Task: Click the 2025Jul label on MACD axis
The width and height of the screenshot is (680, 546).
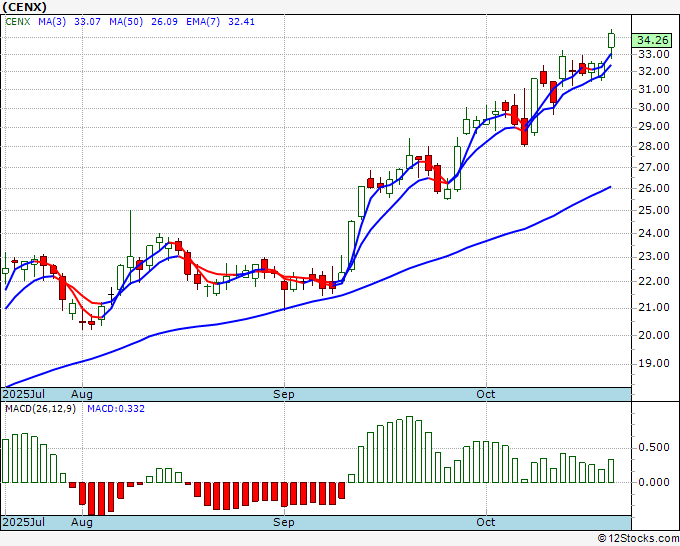Action: coord(22,522)
